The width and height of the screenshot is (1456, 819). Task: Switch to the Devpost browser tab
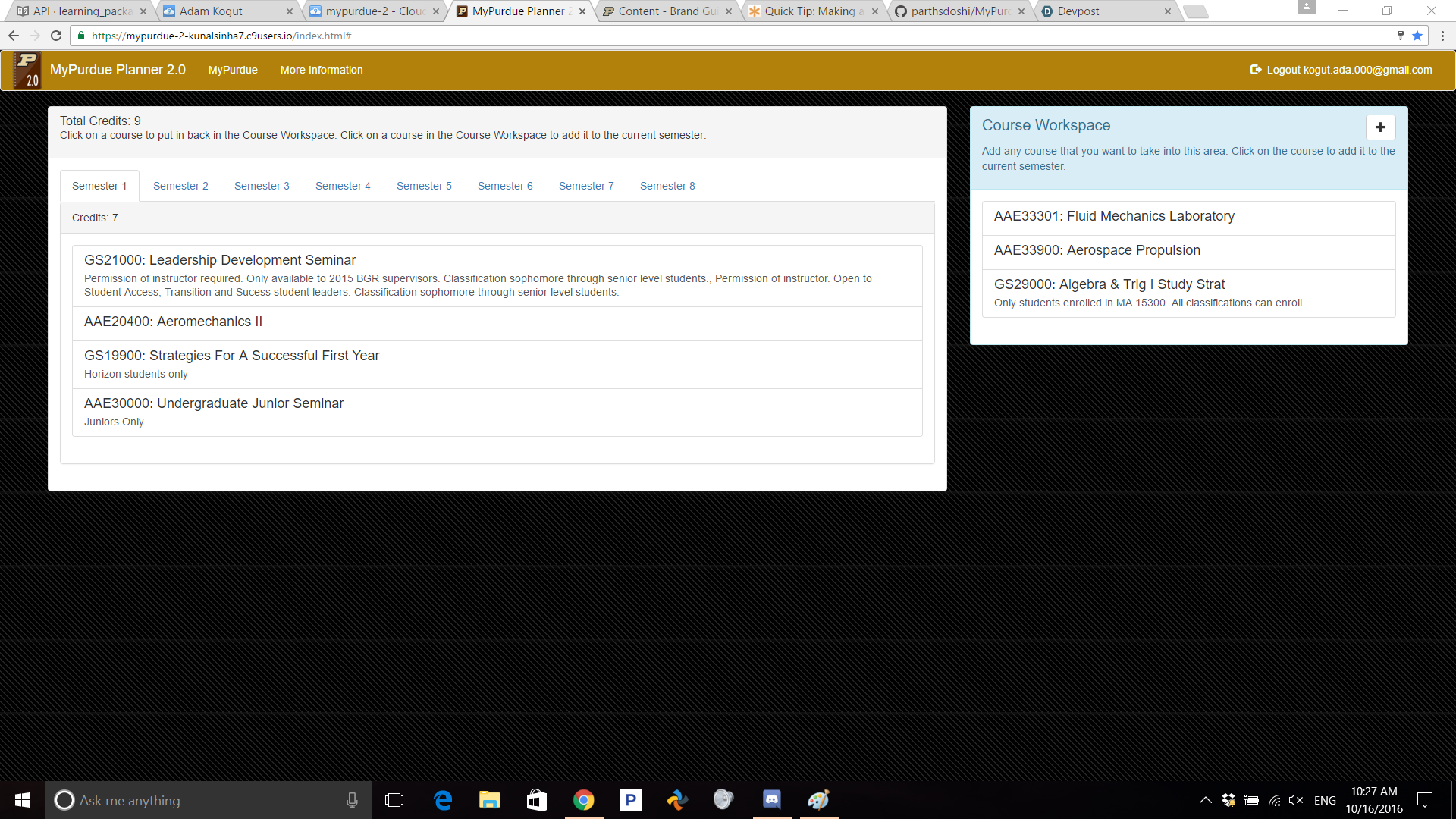[x=1078, y=11]
